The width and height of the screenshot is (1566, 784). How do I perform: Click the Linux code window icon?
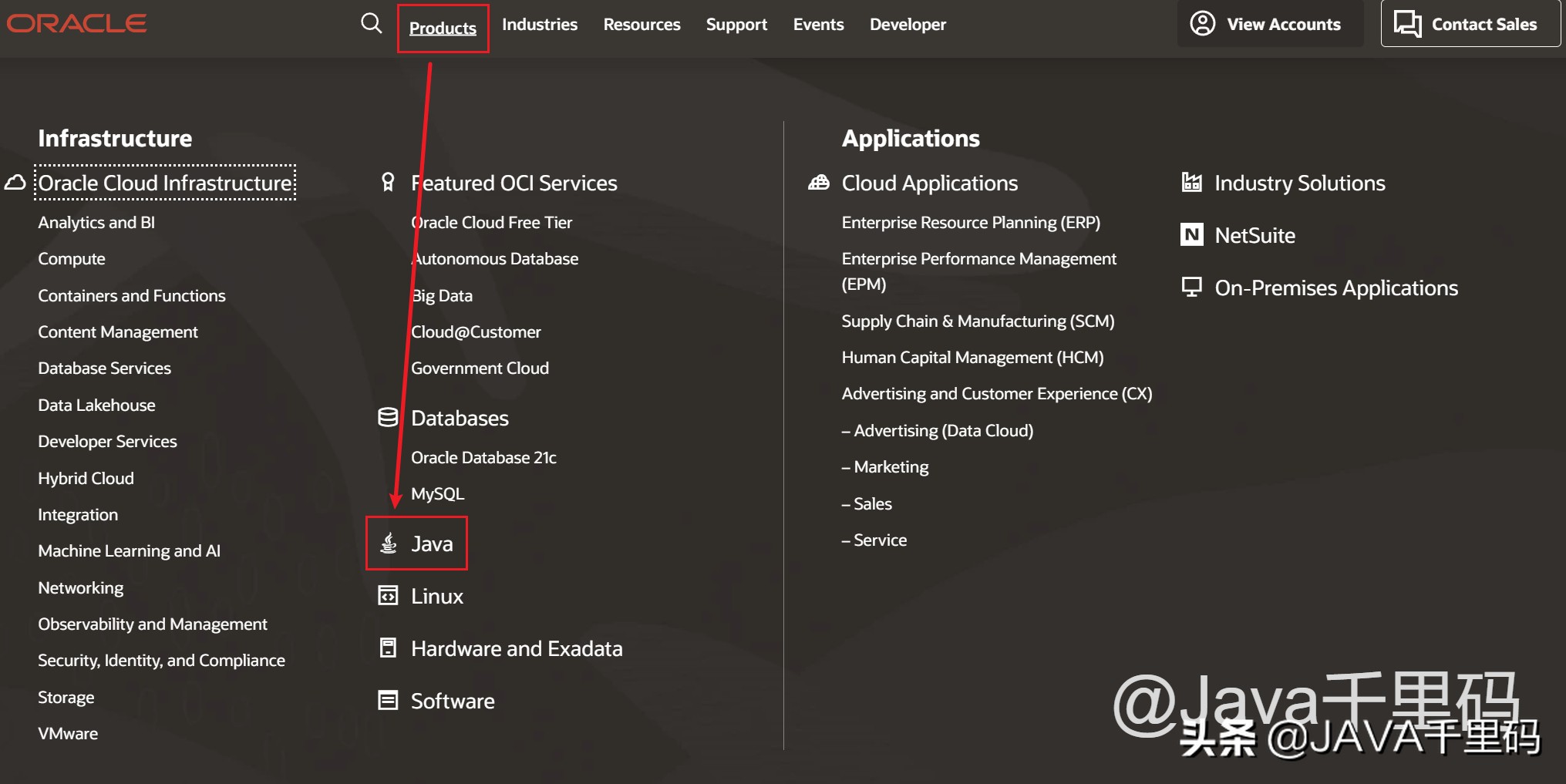(388, 595)
